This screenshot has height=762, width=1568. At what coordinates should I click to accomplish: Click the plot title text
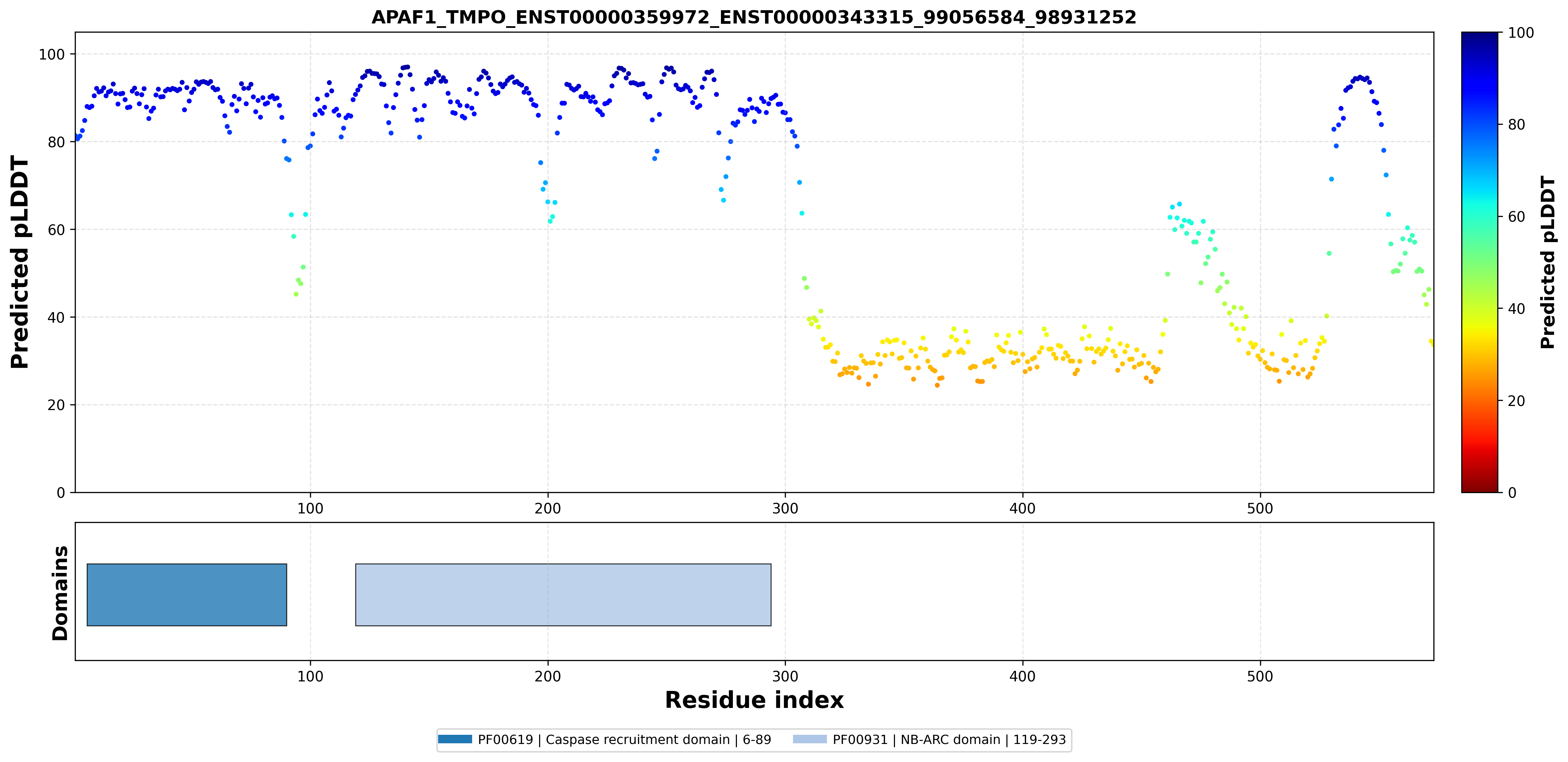754,17
